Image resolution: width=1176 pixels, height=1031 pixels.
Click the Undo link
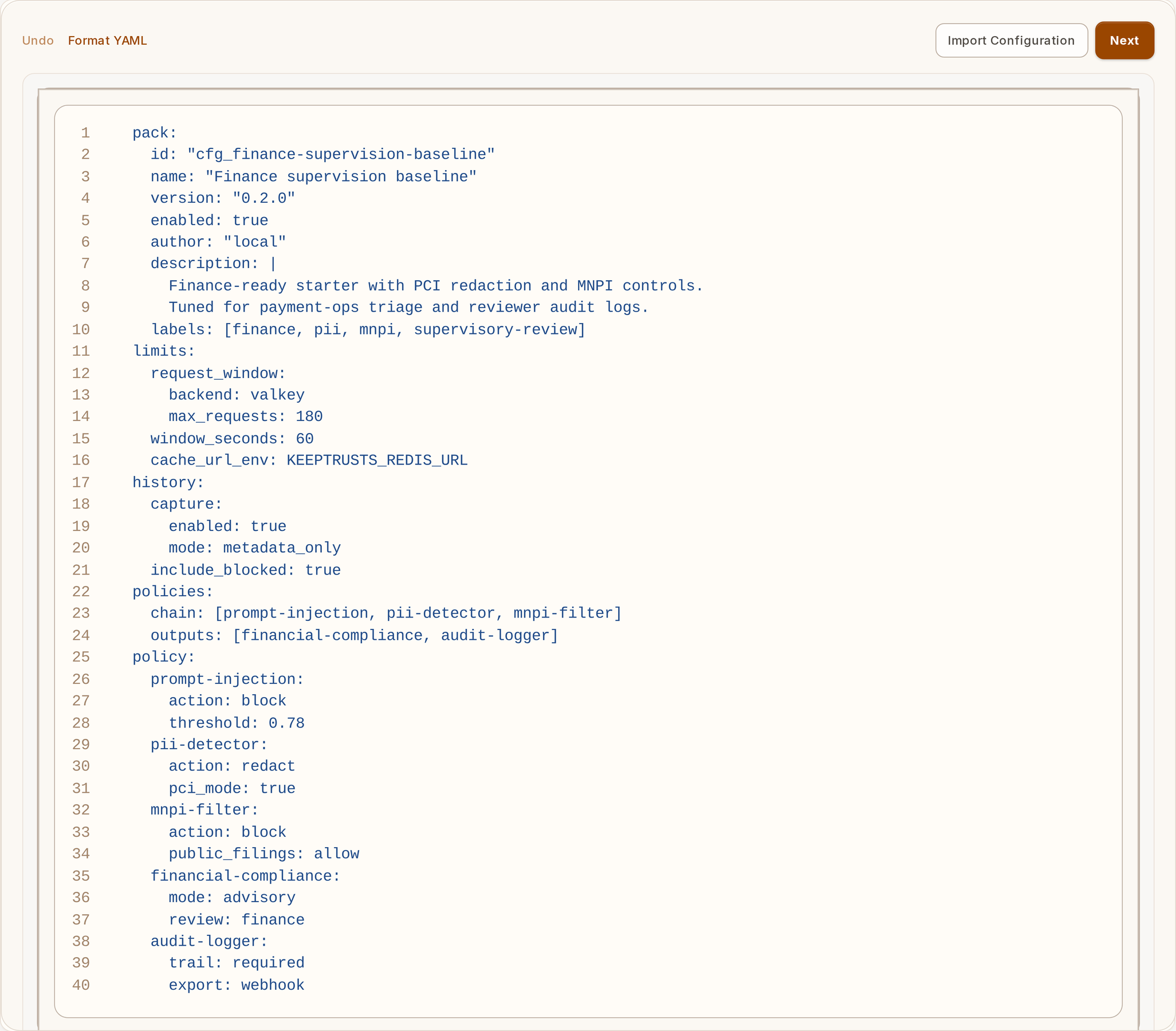(38, 40)
